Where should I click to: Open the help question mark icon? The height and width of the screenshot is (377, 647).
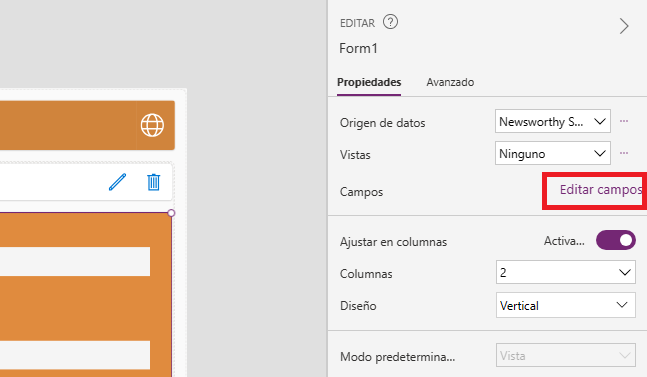click(x=390, y=22)
